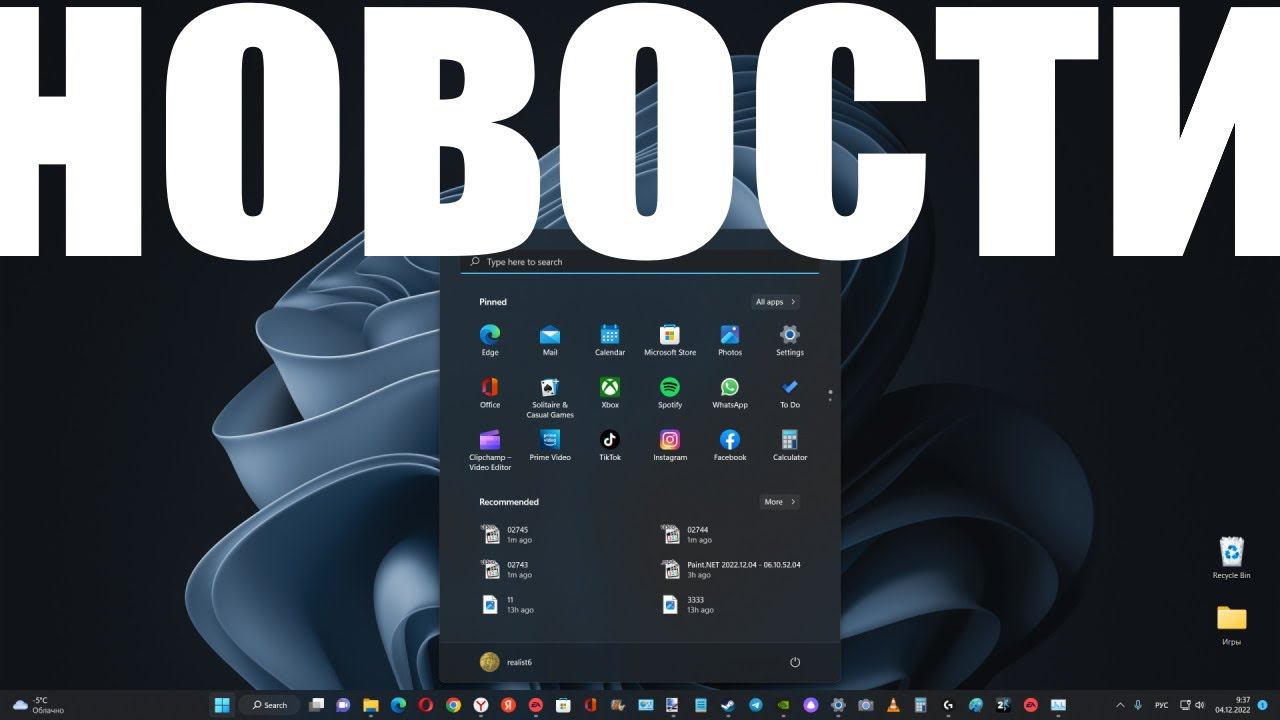Open Clipchamp – Video Editor
Image resolution: width=1280 pixels, height=720 pixels.
pos(490,450)
